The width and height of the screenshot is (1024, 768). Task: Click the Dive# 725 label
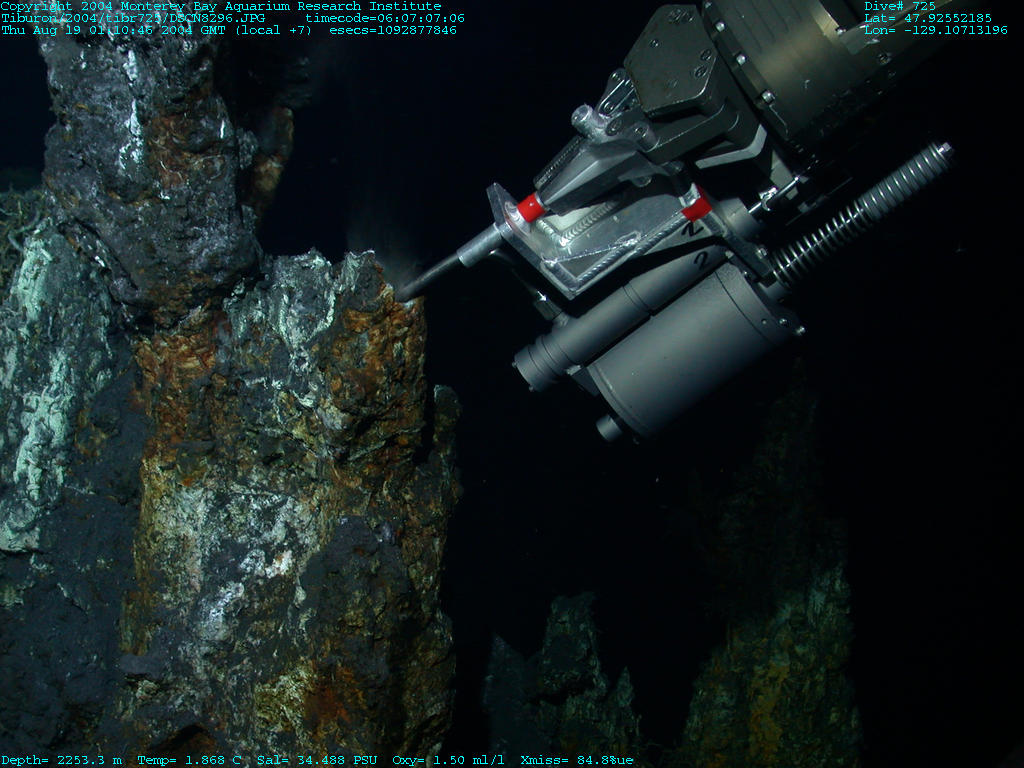(900, 6)
